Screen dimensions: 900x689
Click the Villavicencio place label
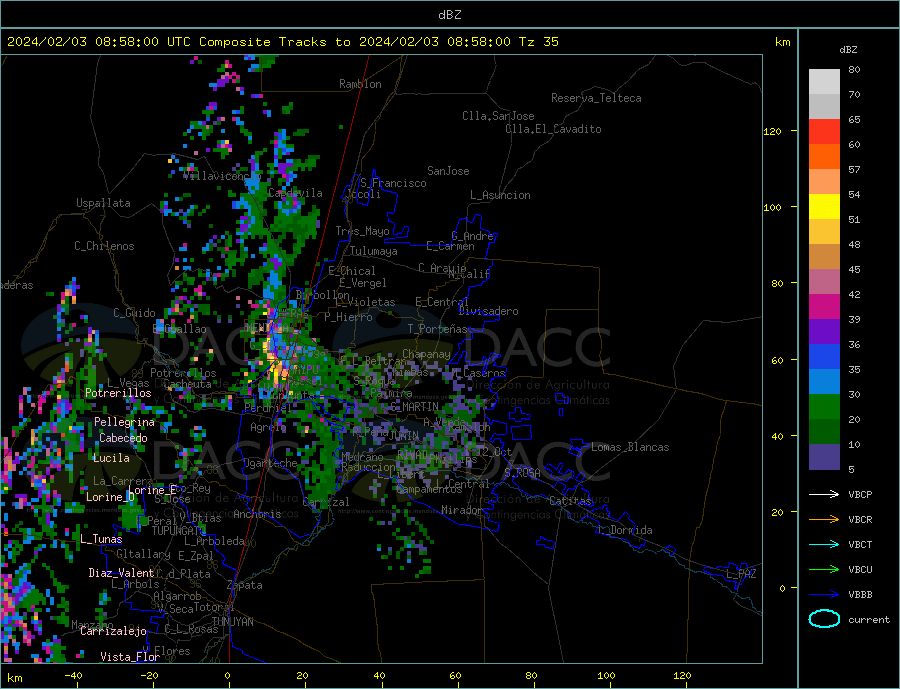222,176
